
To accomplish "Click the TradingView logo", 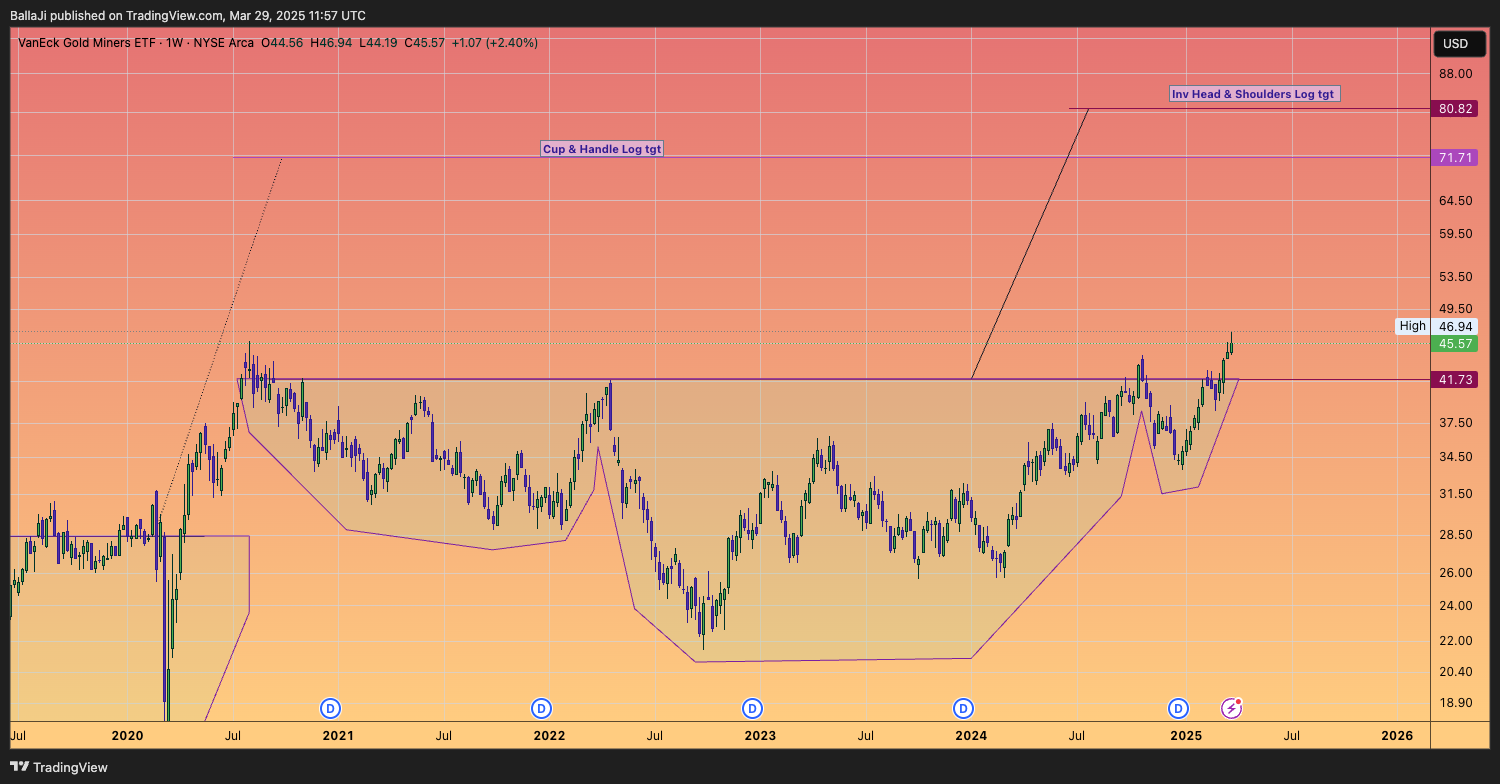I will pyautogui.click(x=59, y=767).
